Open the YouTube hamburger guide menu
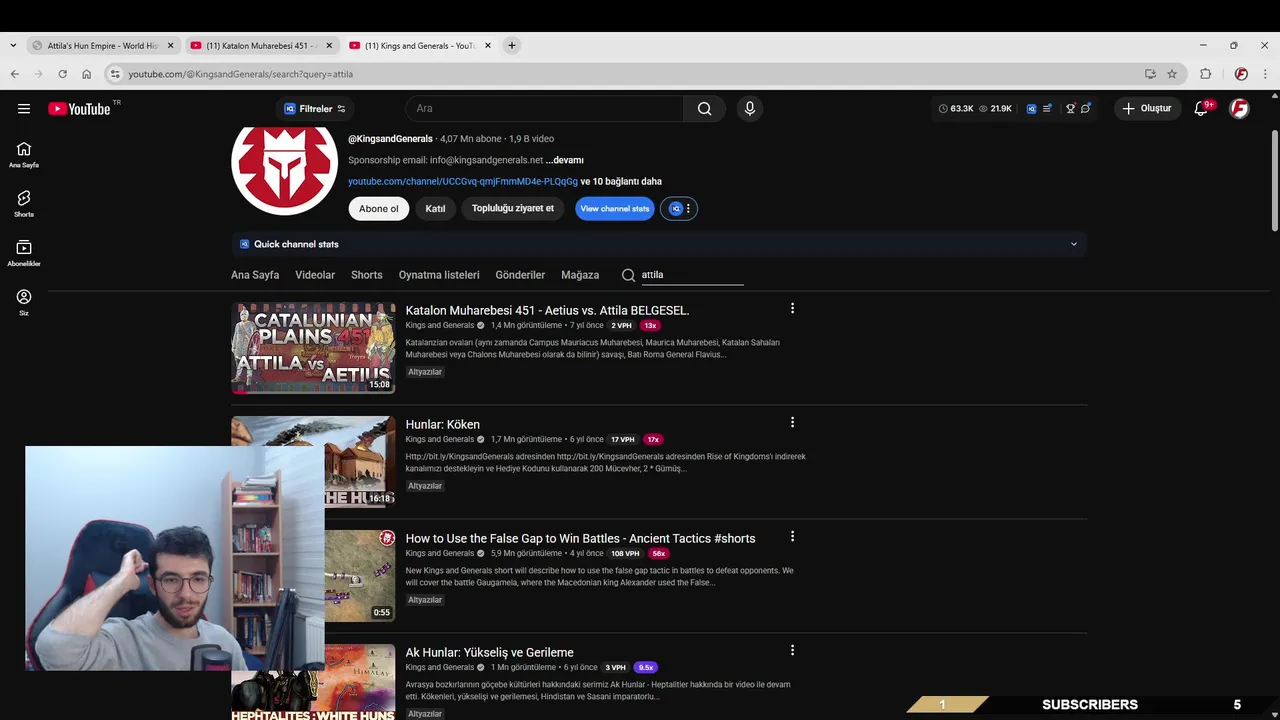1280x720 pixels. (x=24, y=109)
